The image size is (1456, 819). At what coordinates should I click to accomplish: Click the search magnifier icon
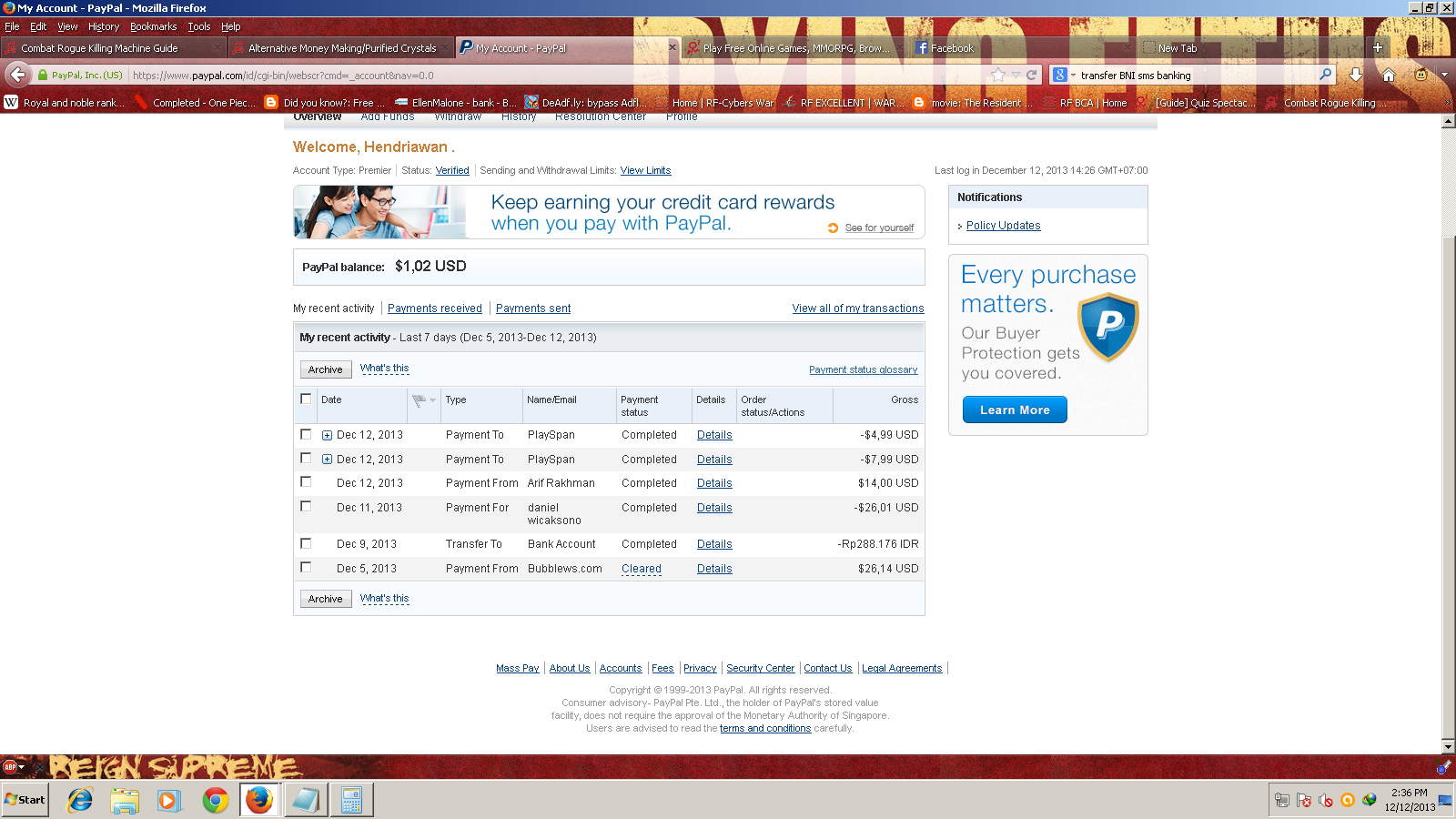point(1325,75)
